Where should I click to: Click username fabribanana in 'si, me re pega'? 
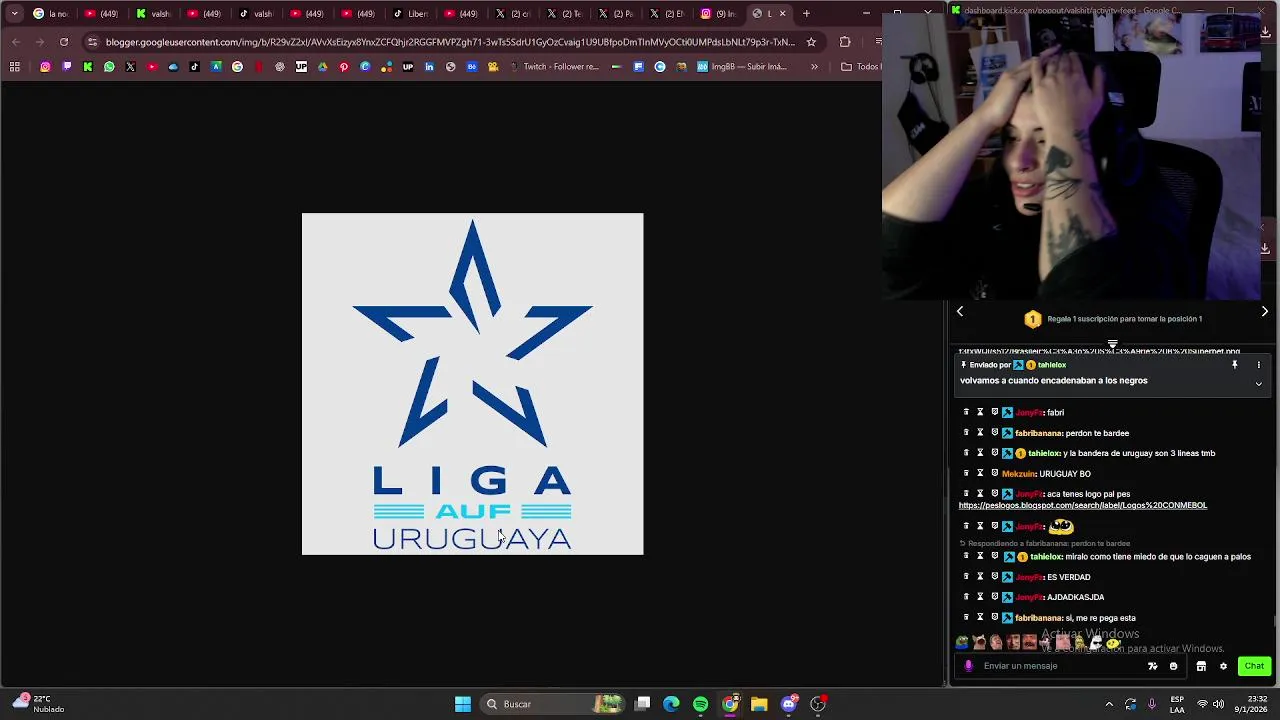[1038, 618]
